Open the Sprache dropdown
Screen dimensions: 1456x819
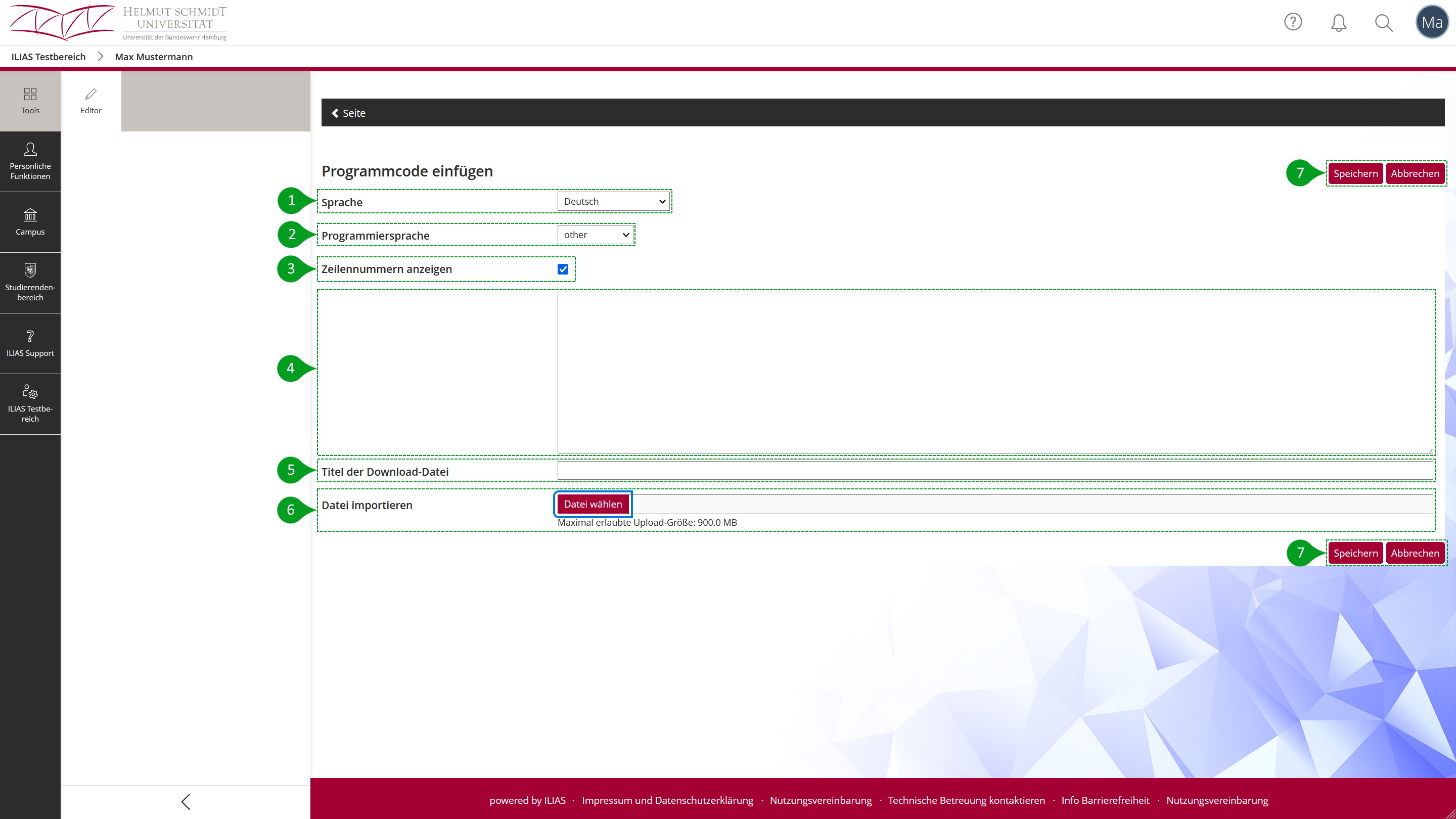(613, 201)
